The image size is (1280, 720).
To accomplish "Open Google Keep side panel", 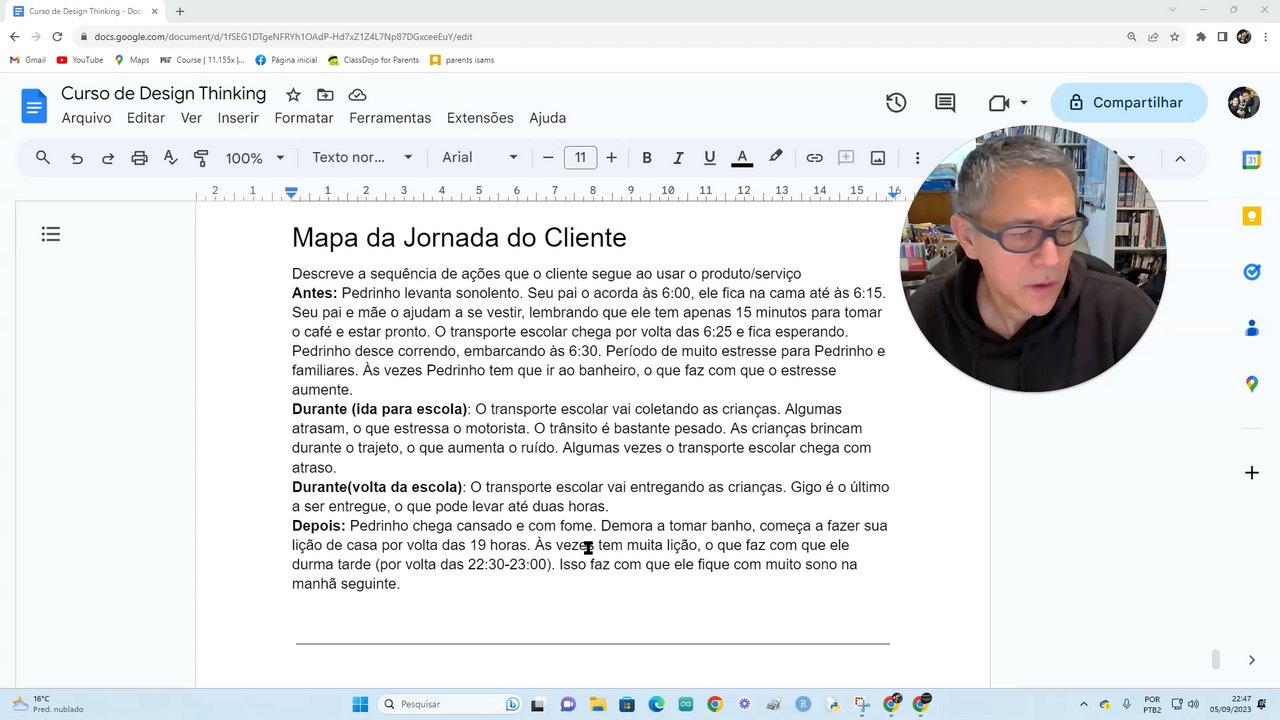I will click(x=1252, y=216).
